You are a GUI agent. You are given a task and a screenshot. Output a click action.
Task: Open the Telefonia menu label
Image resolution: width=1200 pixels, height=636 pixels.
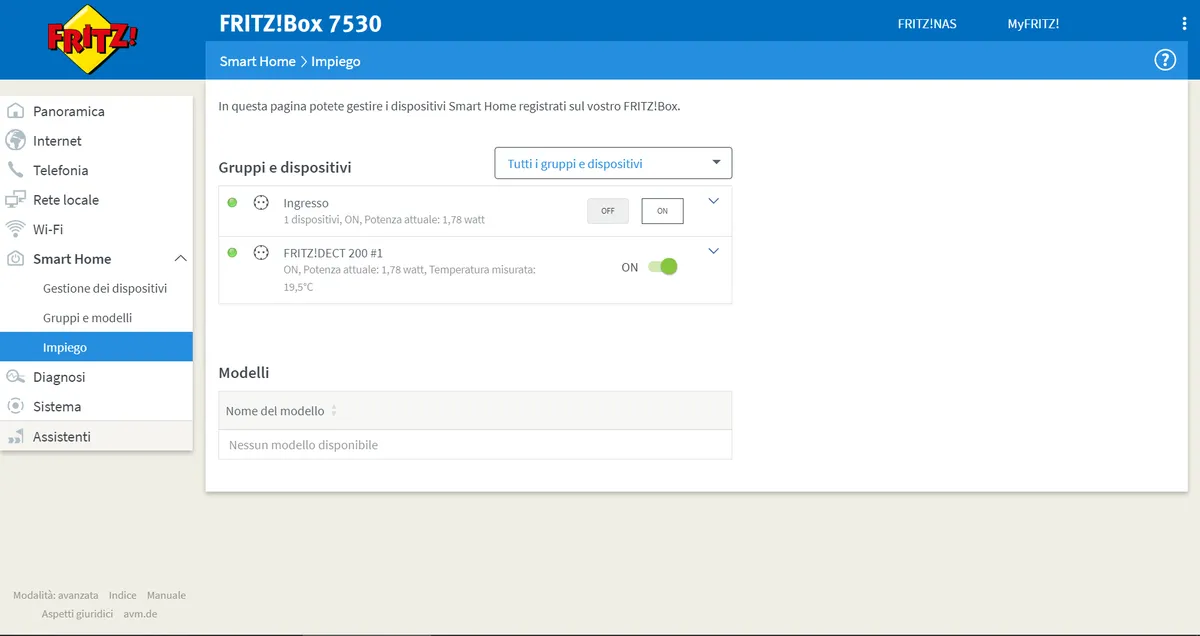pyautogui.click(x=61, y=170)
